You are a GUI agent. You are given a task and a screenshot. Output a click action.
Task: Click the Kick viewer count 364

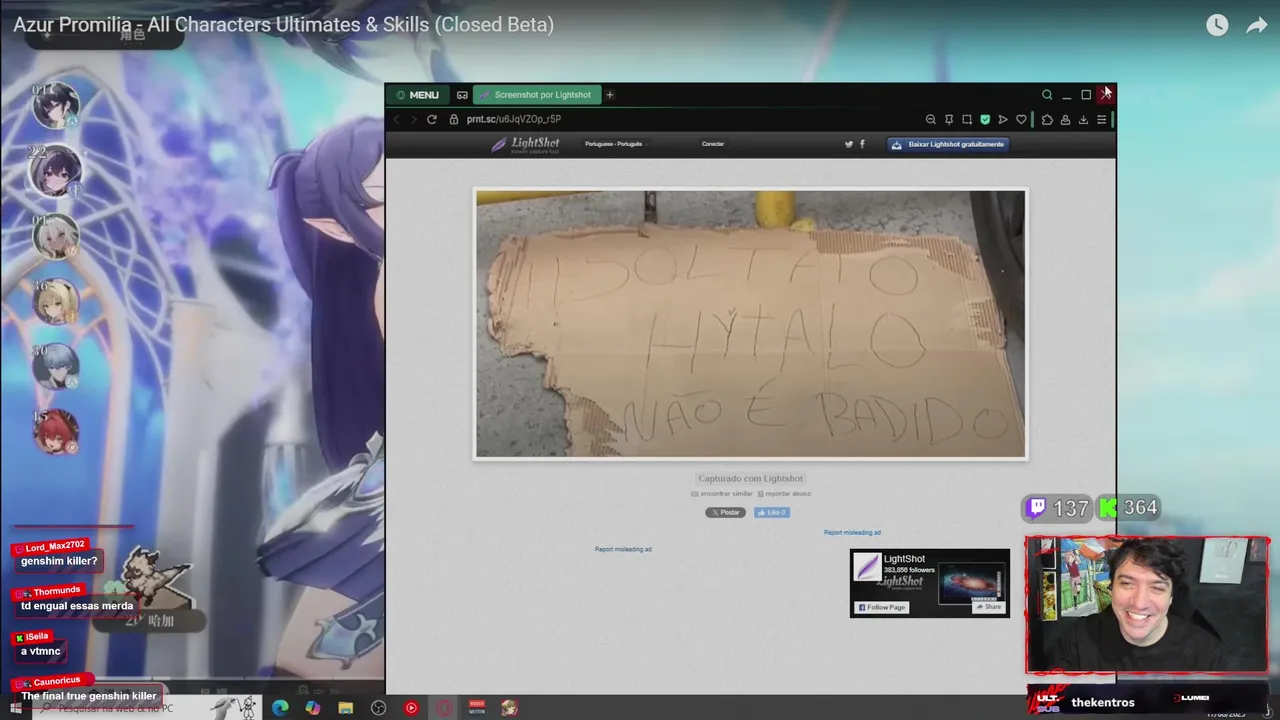[x=1129, y=508]
